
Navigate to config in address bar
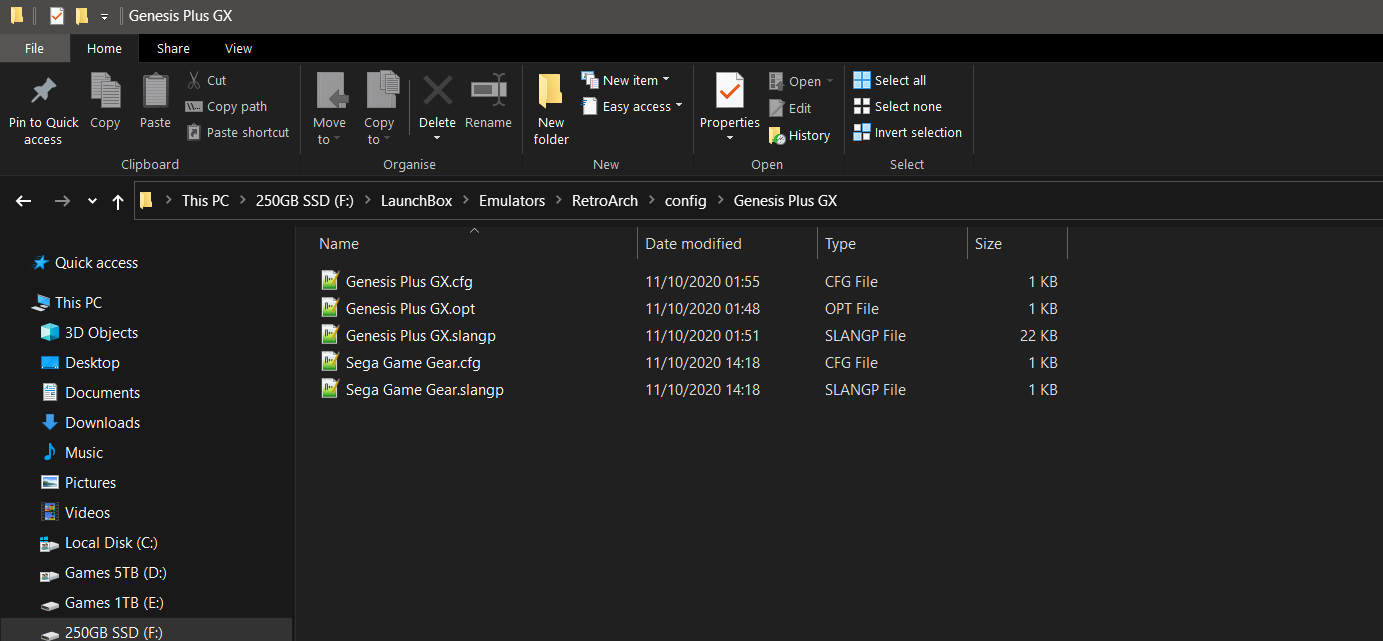coord(686,201)
